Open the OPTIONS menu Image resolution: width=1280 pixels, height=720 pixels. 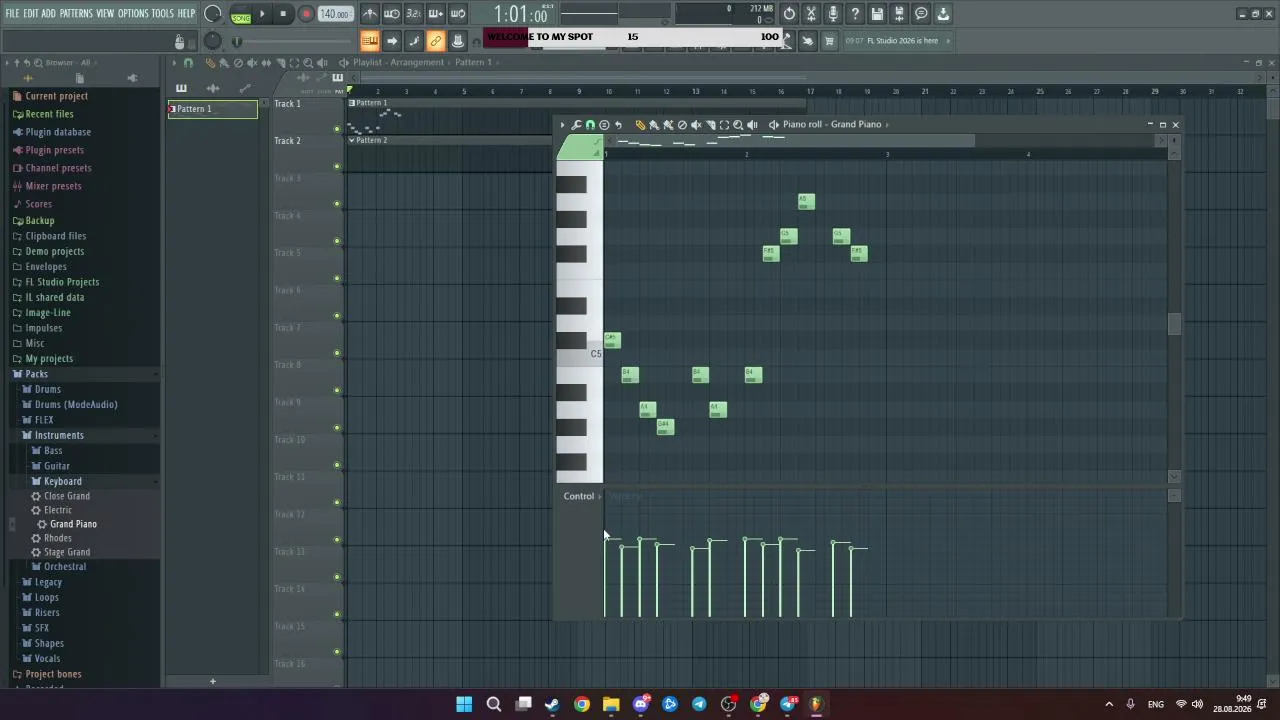[133, 13]
